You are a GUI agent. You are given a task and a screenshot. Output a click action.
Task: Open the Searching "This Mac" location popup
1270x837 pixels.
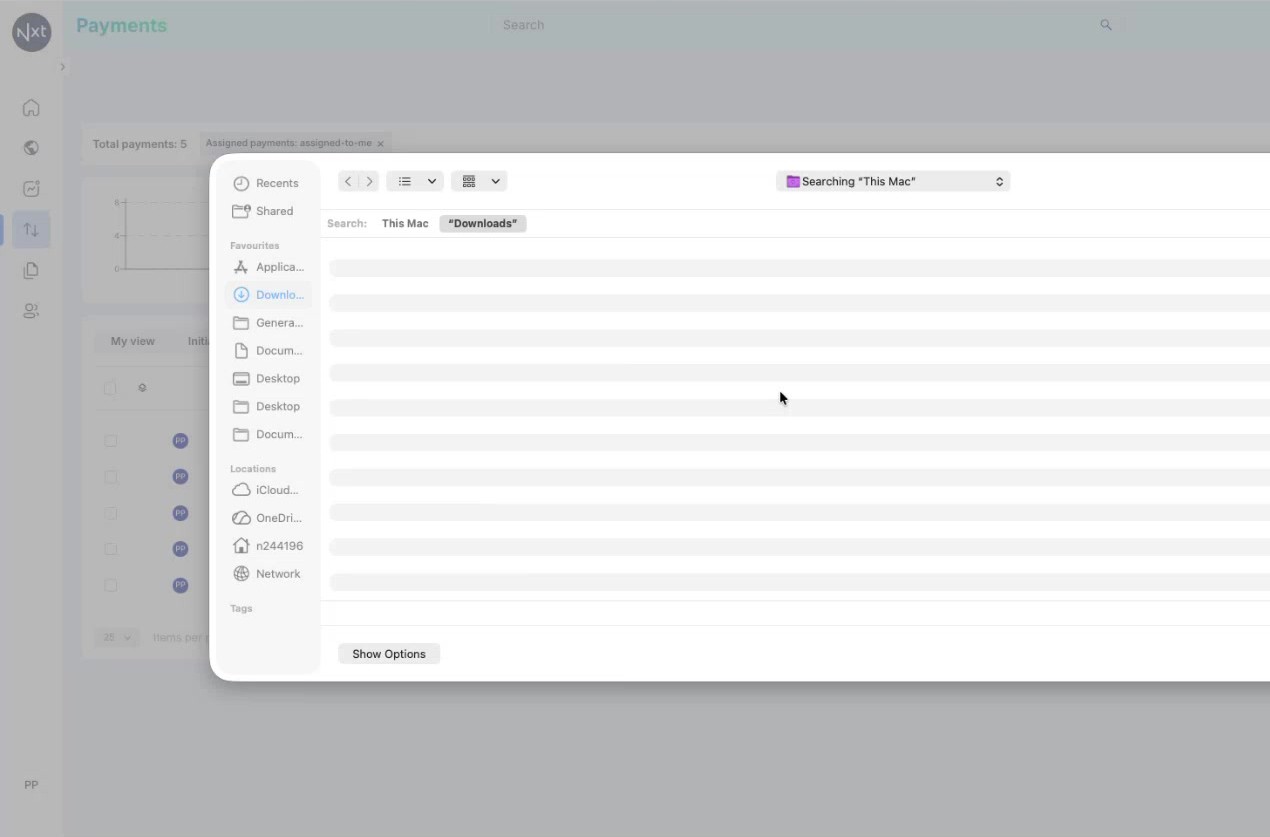click(893, 181)
